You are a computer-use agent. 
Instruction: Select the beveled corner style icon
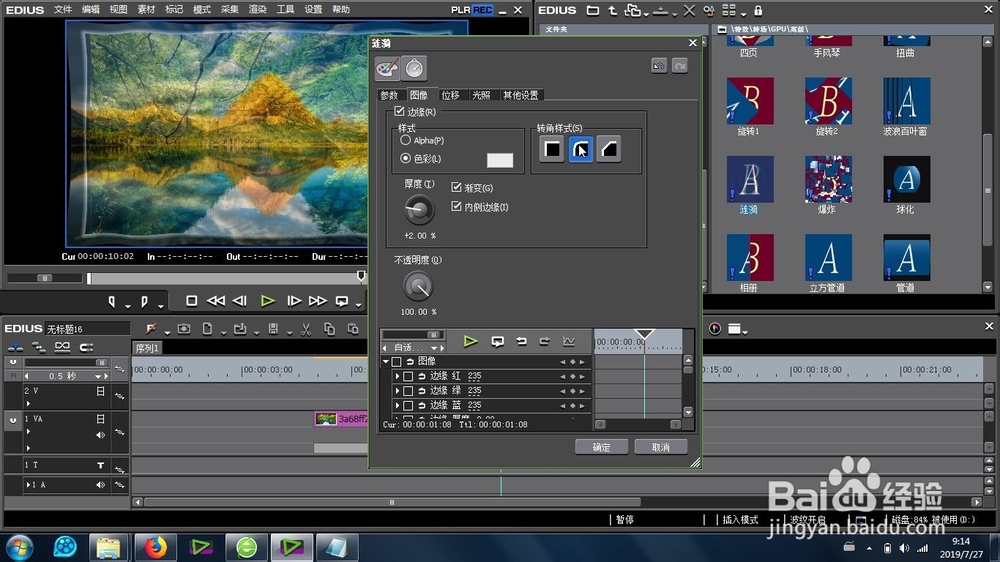coord(609,150)
